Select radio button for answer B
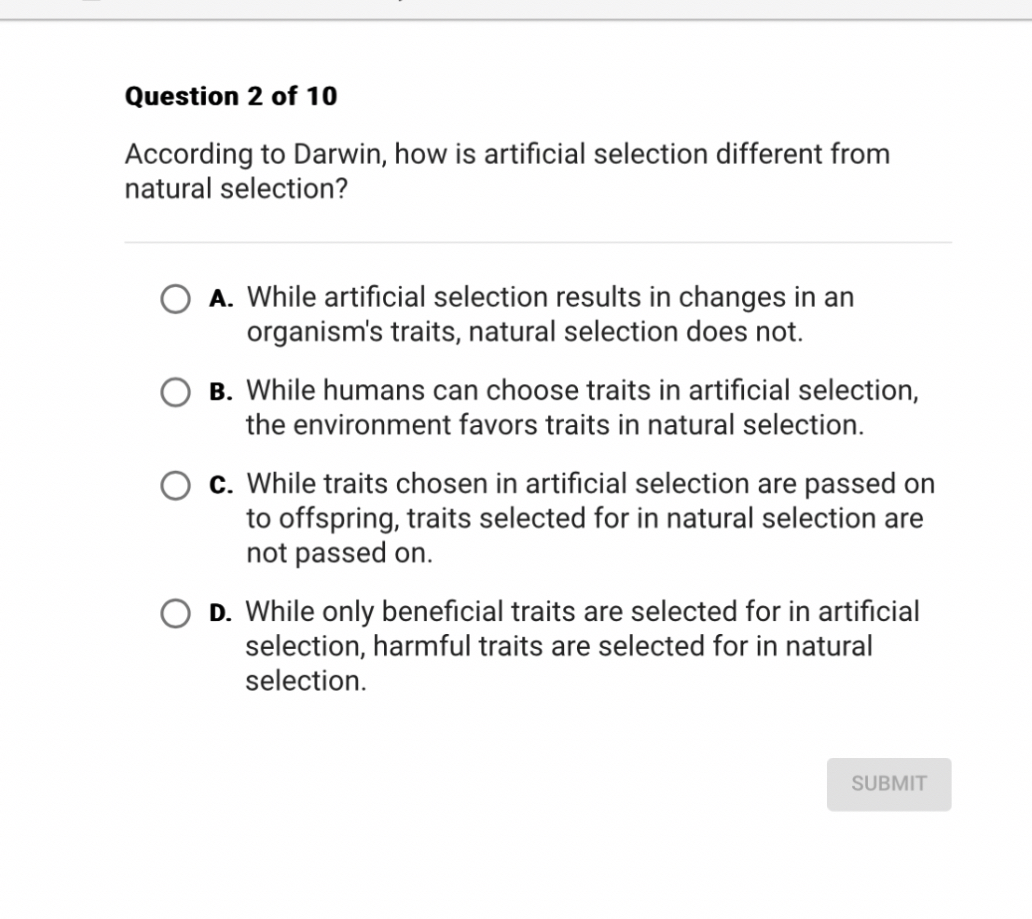 point(175,392)
